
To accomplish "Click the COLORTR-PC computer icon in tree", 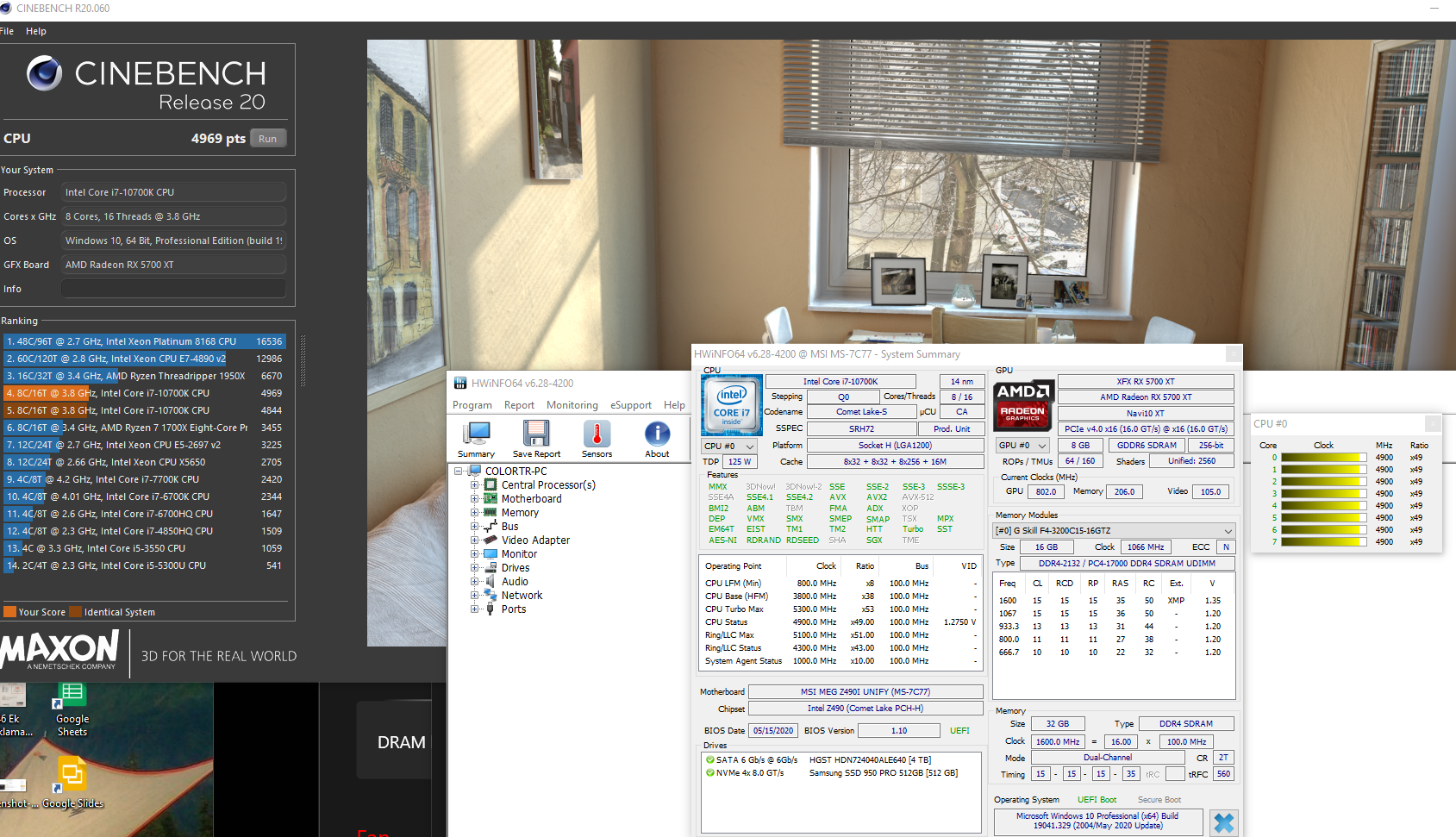I will point(474,471).
